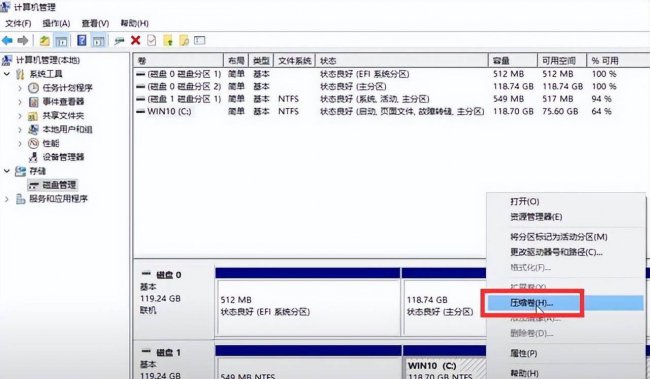The width and height of the screenshot is (650, 379).
Task: Select the WIN10 (C:) volume row
Action: point(391,112)
